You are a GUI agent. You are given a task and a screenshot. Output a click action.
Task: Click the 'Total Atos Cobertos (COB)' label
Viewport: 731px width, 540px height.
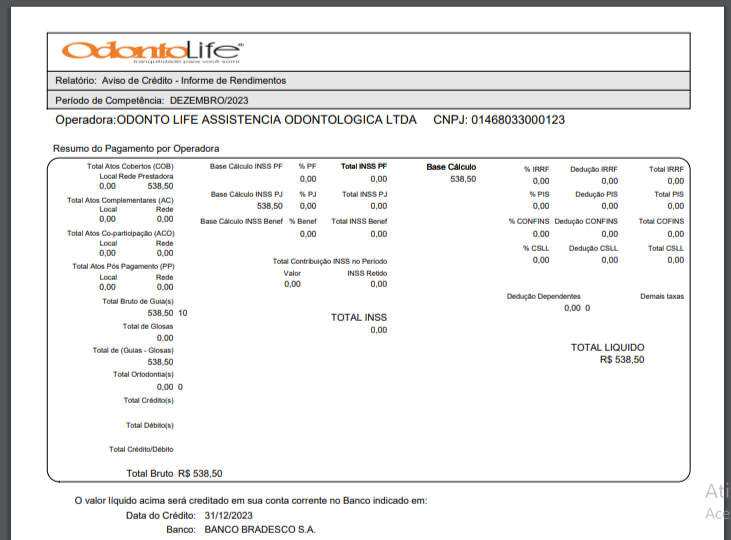tap(130, 166)
